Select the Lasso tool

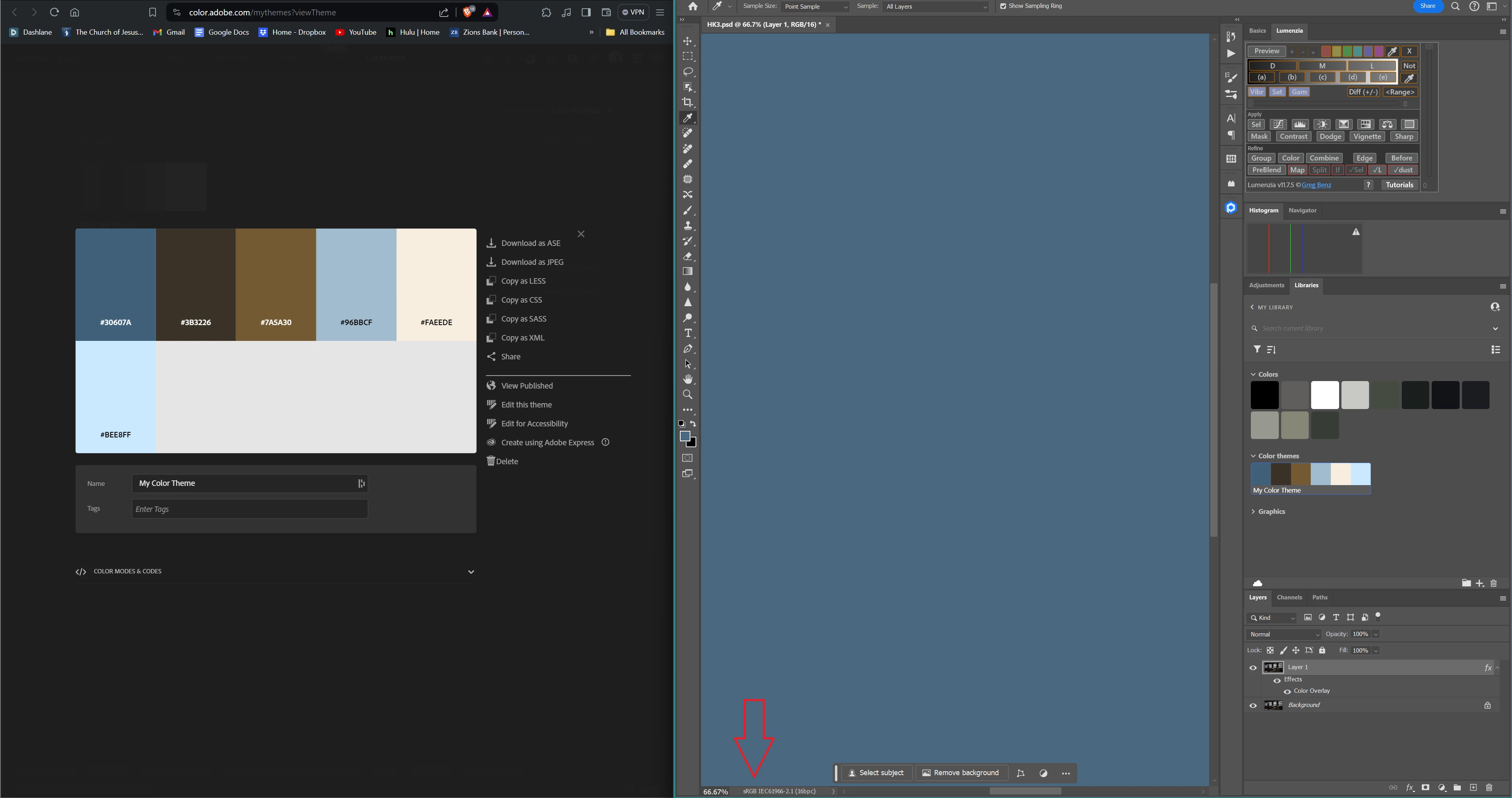click(x=687, y=72)
